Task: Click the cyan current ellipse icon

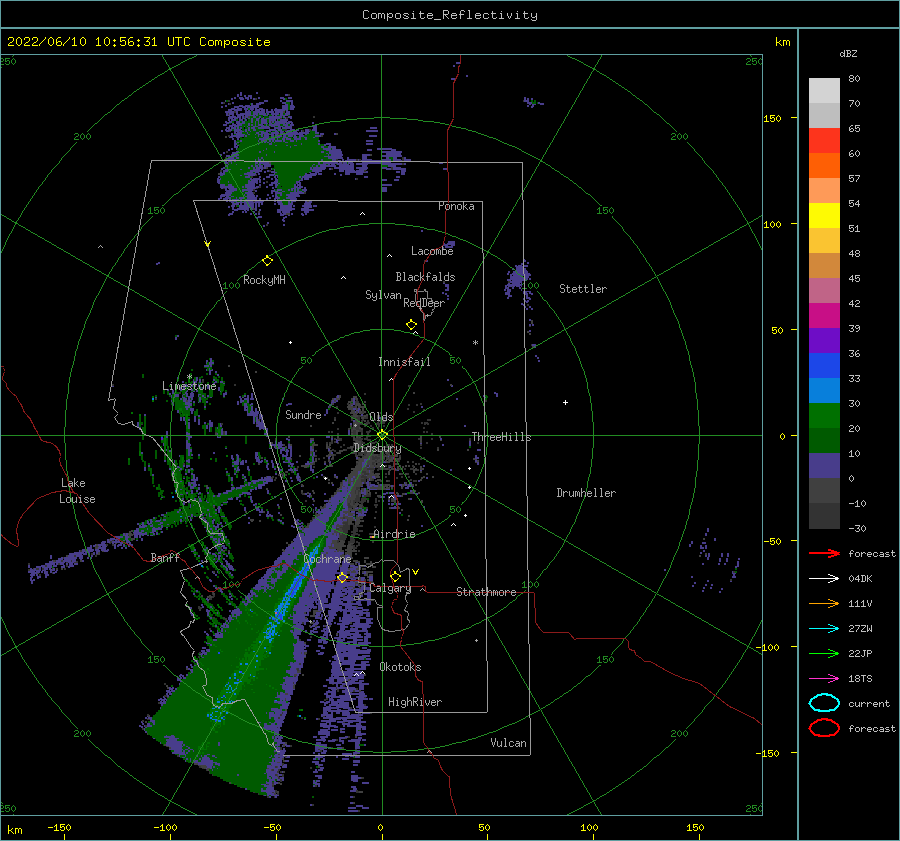Action: [x=824, y=703]
